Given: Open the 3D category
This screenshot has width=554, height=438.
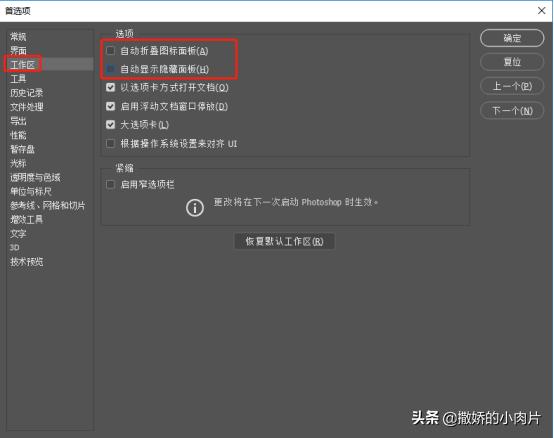Looking at the screenshot, I should coord(14,248).
